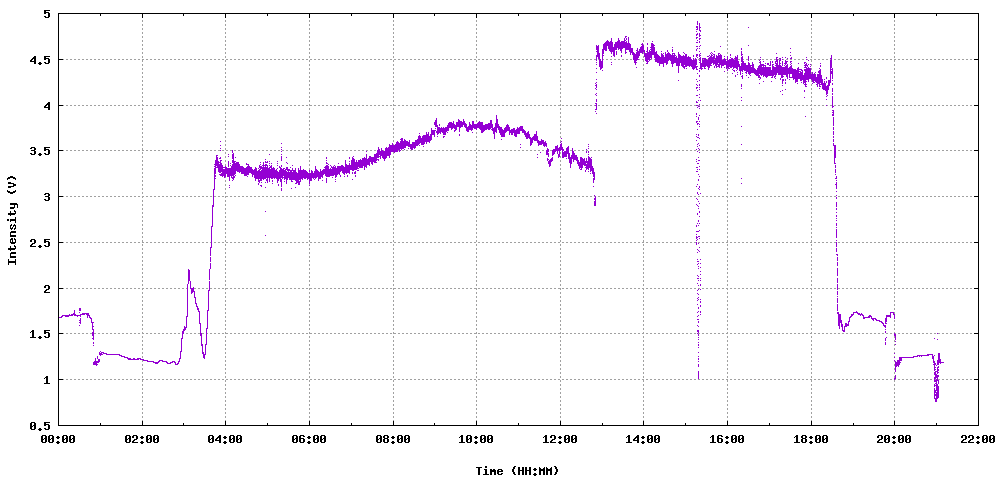Click the x-axis tick label 20:00

point(894,439)
